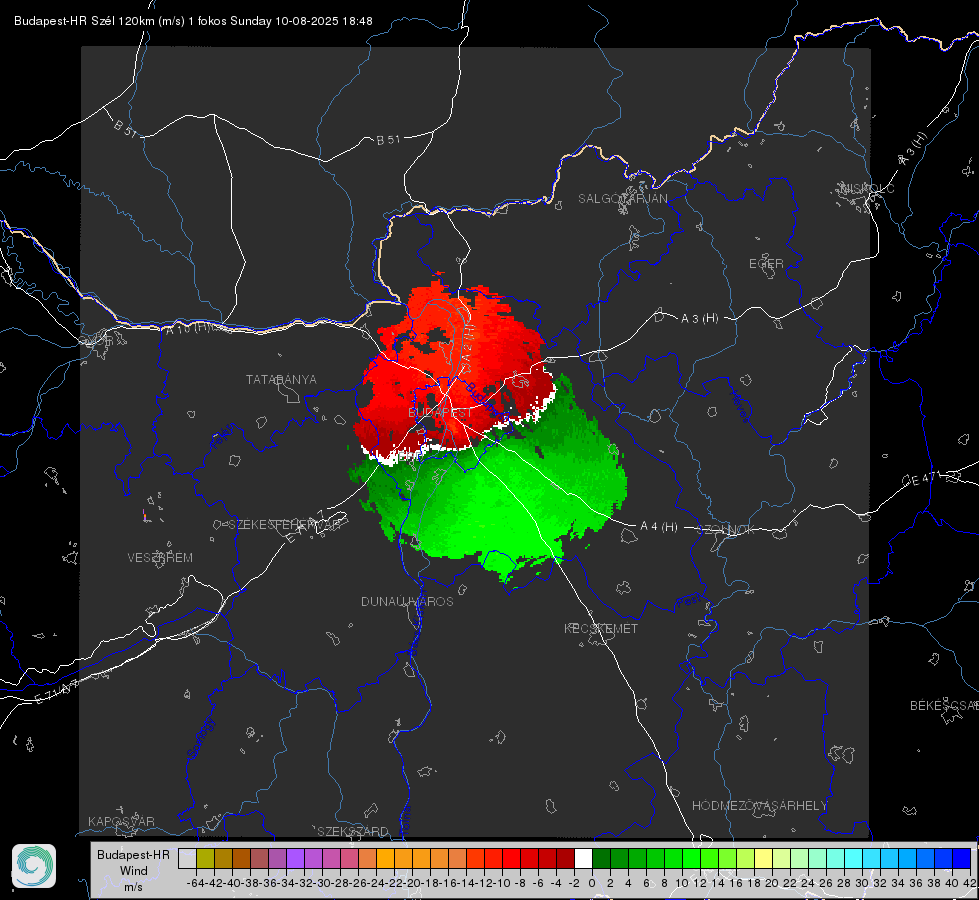
Task: Click the SALGÓTARJÁN city label
Action: pyautogui.click(x=622, y=199)
